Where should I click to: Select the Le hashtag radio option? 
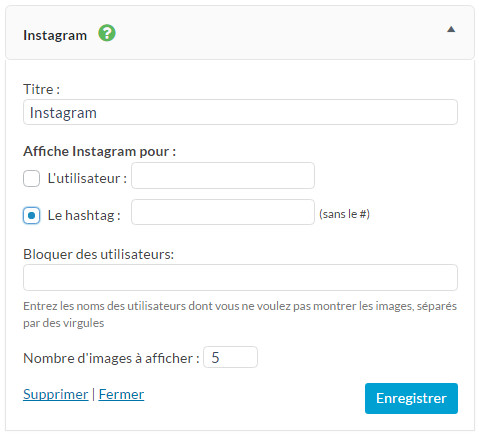[x=31, y=215]
